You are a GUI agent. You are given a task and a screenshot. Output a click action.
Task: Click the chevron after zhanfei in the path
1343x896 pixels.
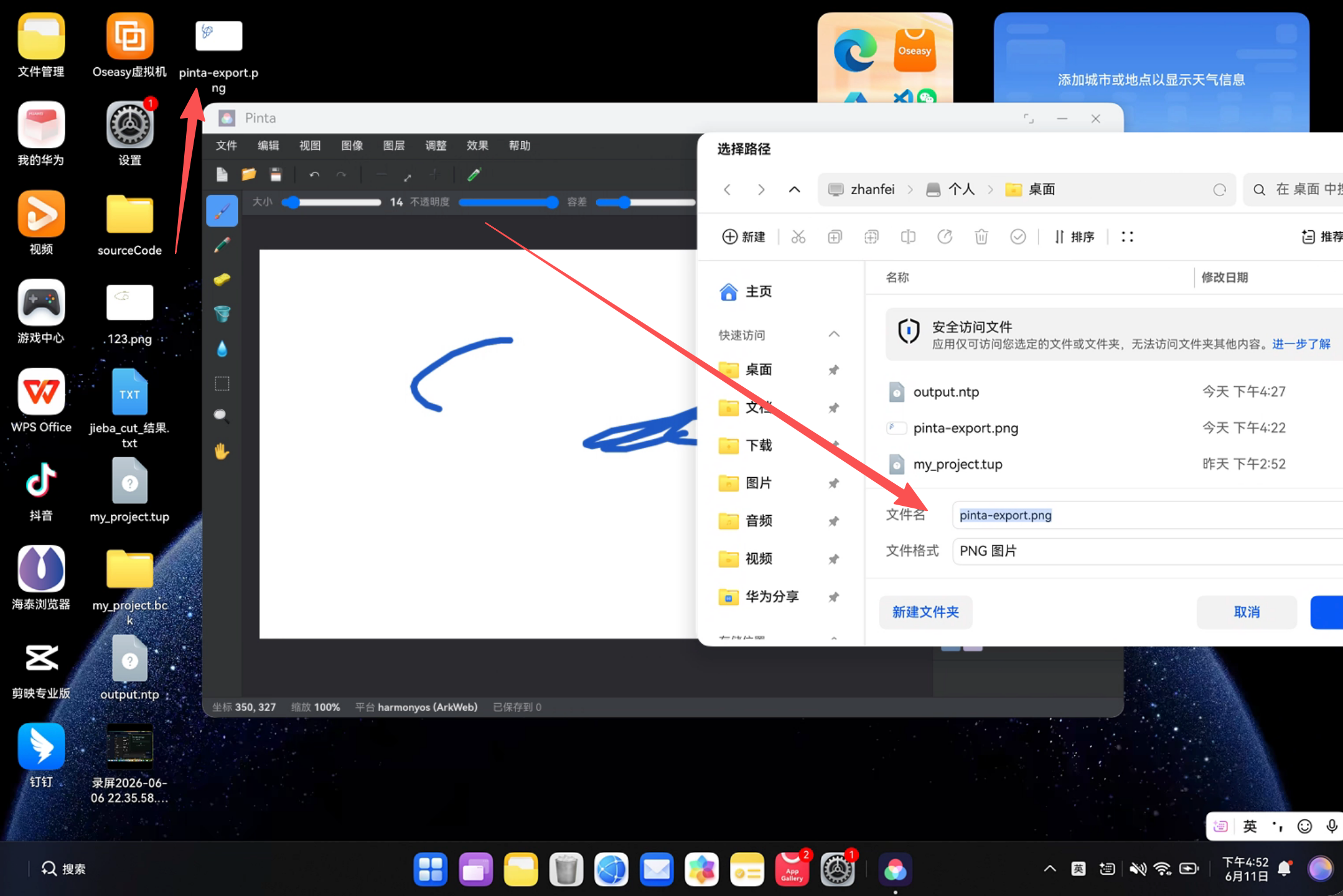coord(910,190)
